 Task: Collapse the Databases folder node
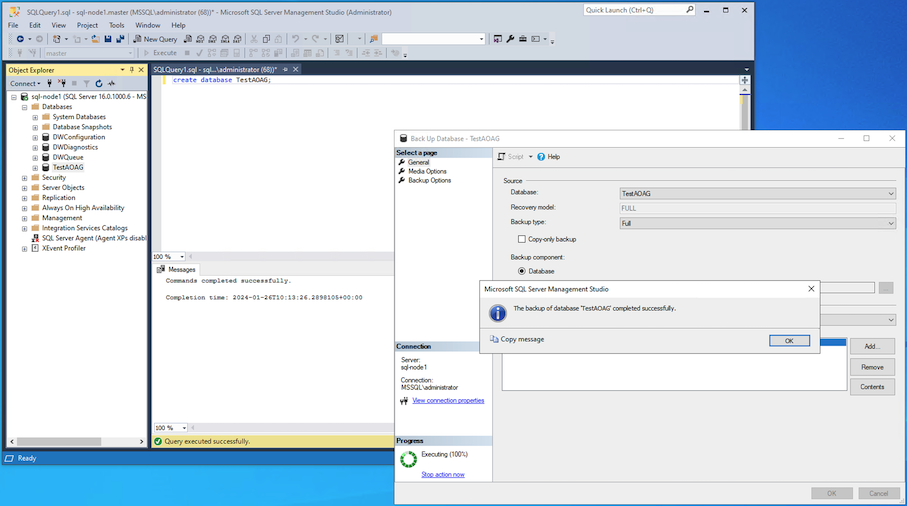point(24,107)
